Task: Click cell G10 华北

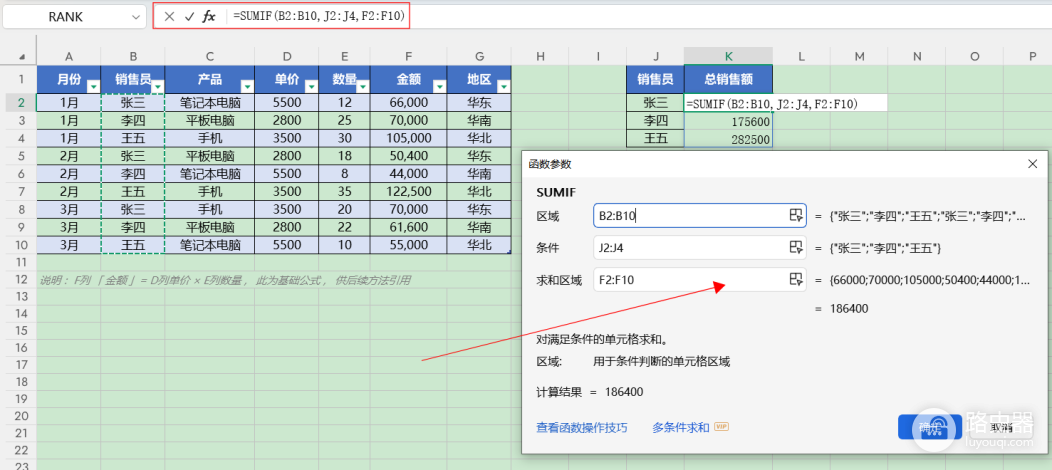Action: [479, 245]
